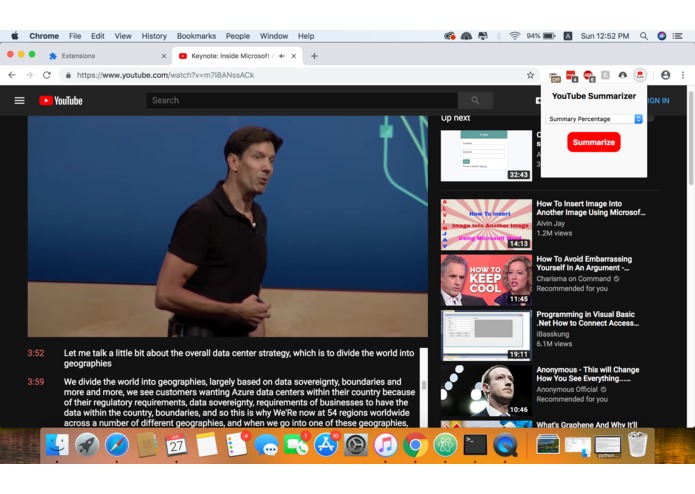Open Siri from the menu bar
The image size is (695, 494).
(661, 36)
